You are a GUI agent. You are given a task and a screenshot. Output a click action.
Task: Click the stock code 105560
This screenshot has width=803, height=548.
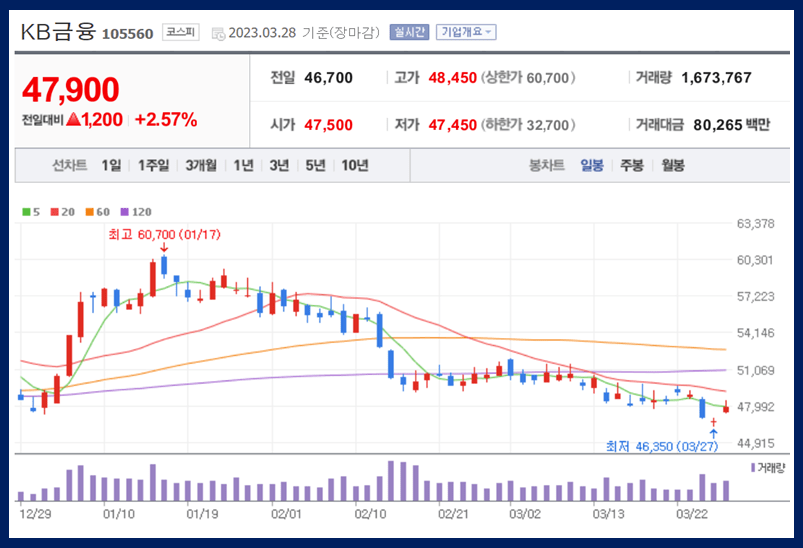[x=128, y=34]
